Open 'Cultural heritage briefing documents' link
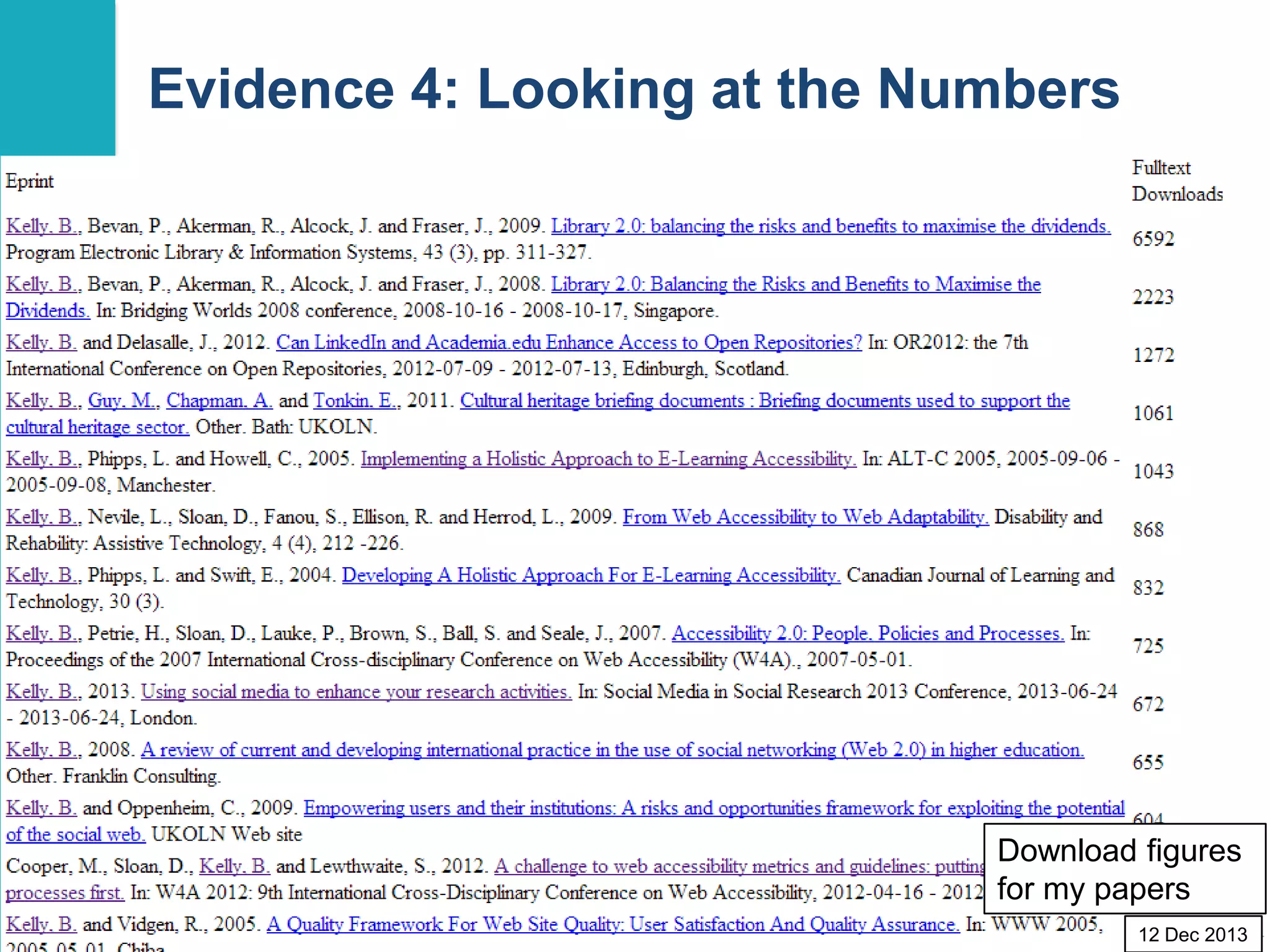Screen dimensions: 1270x952 (x=765, y=401)
